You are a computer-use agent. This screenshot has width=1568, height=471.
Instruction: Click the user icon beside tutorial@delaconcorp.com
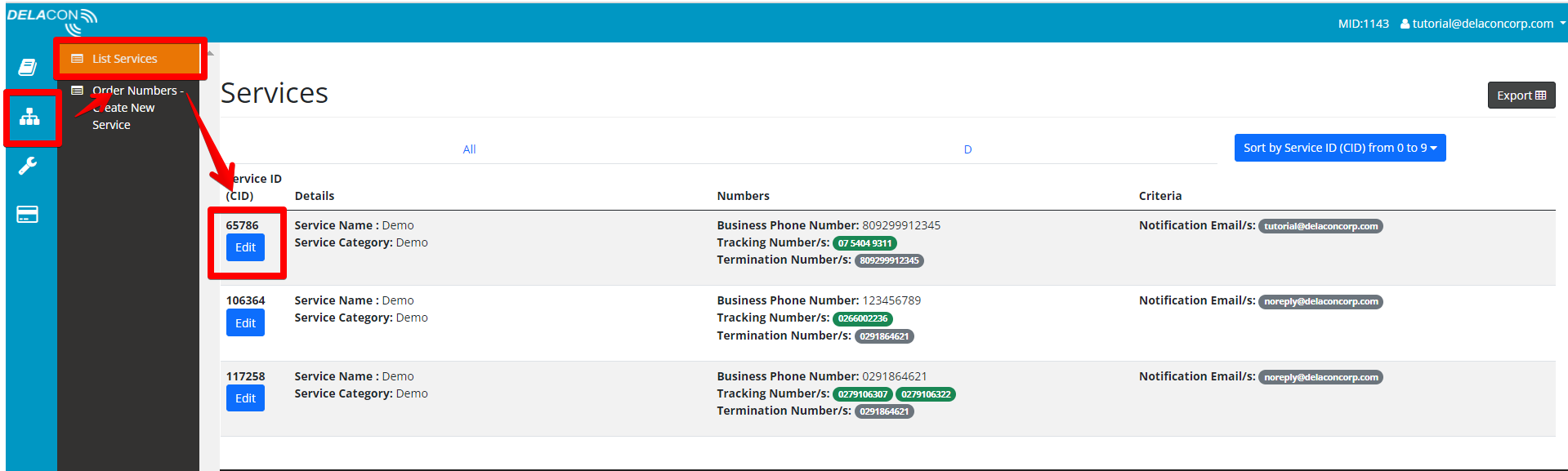[x=1405, y=24]
